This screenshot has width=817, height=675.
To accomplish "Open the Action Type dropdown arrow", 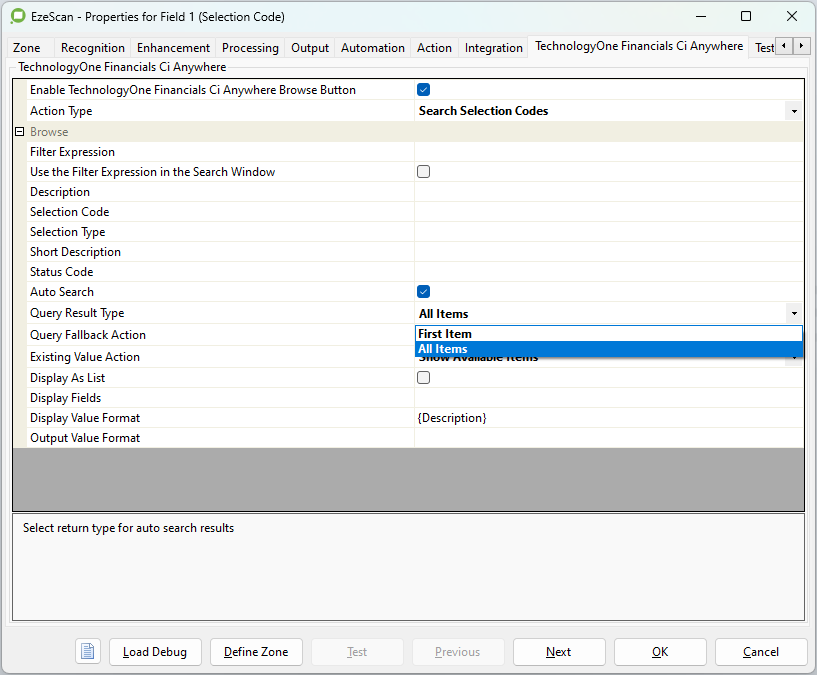I will (x=793, y=111).
